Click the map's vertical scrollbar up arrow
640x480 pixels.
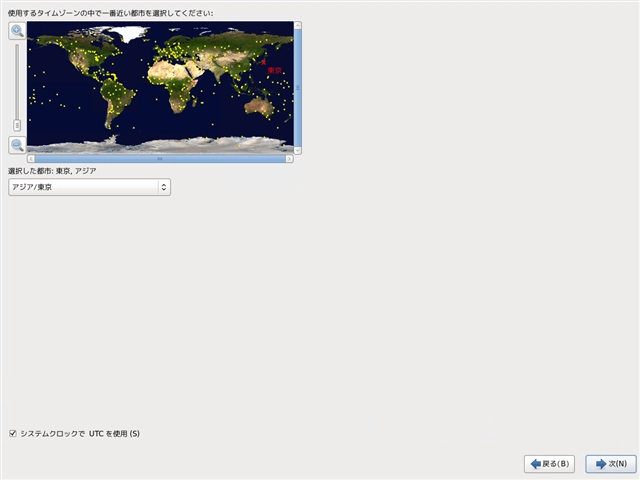pos(298,25)
